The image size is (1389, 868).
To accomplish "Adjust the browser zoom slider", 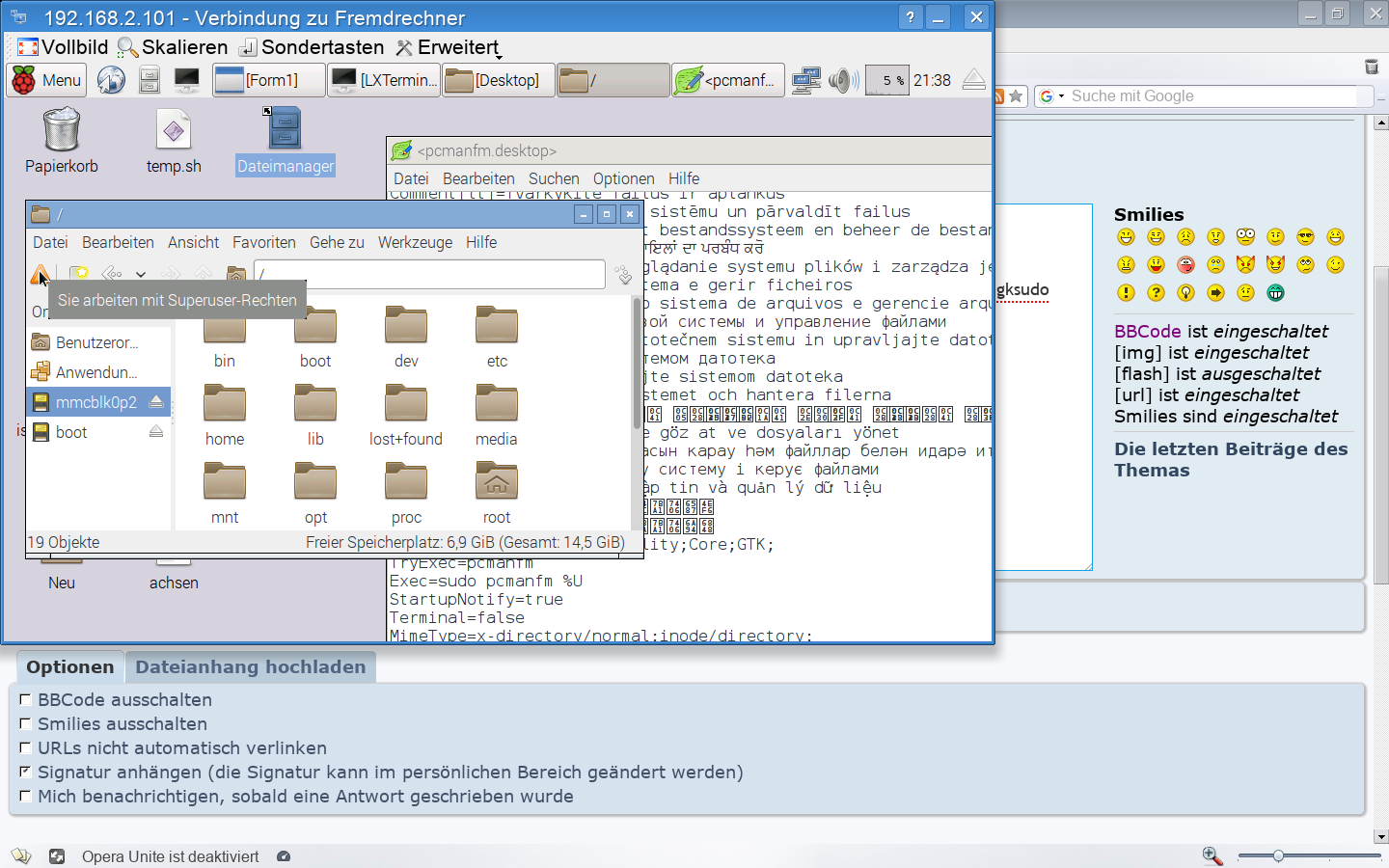I will (x=1278, y=855).
